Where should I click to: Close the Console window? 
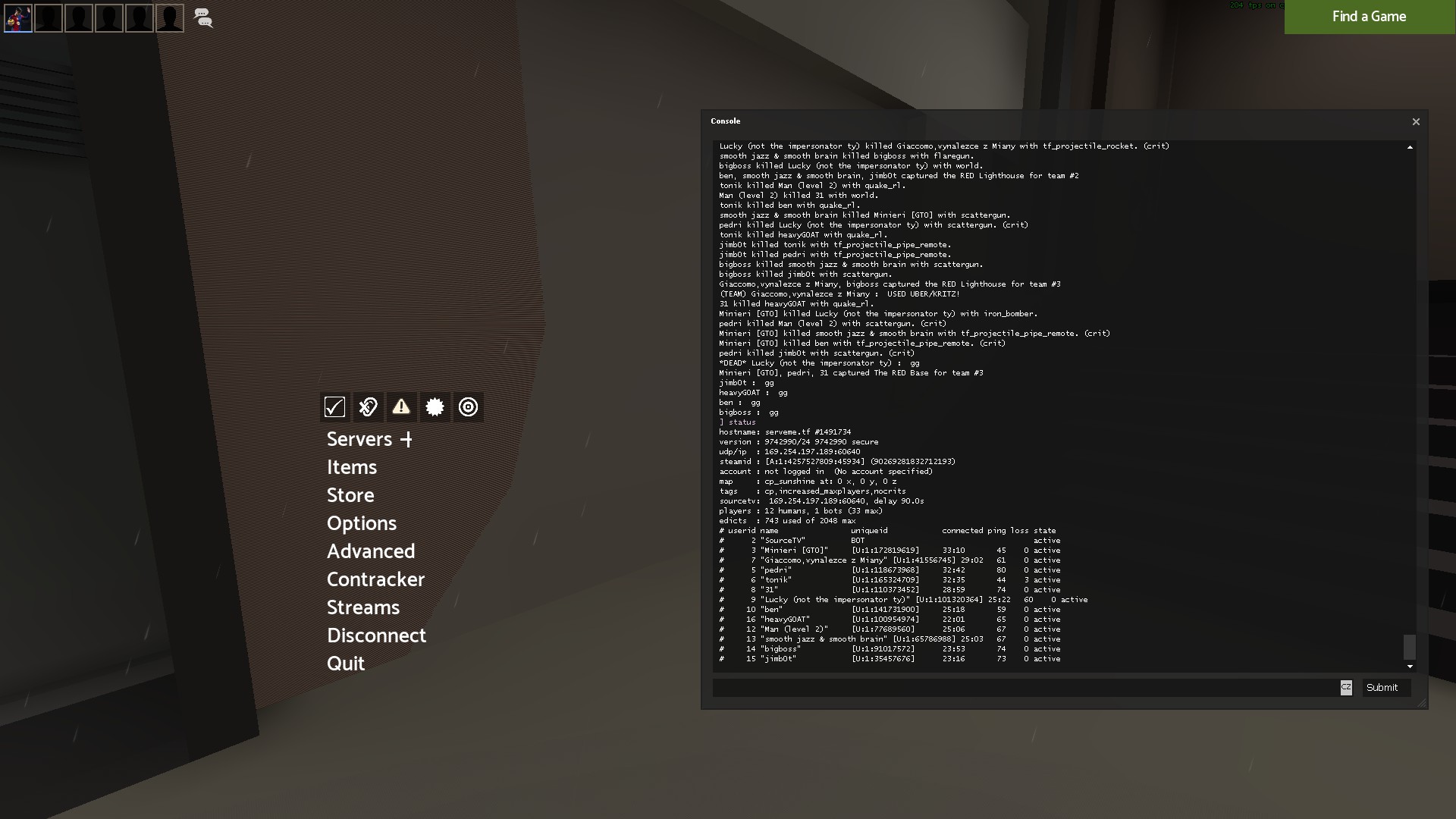click(1415, 121)
